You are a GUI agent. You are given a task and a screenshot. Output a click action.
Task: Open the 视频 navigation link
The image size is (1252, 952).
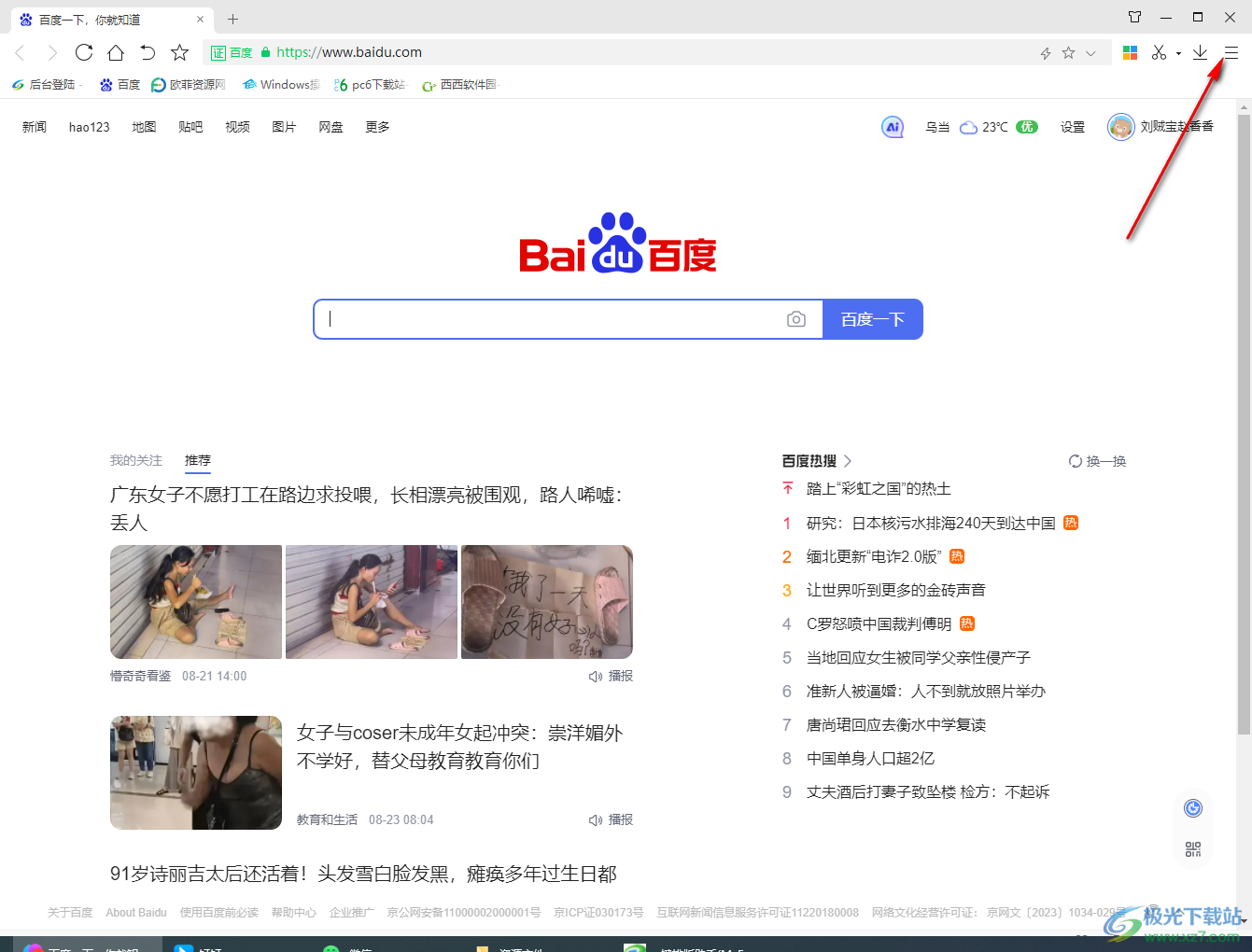[237, 127]
